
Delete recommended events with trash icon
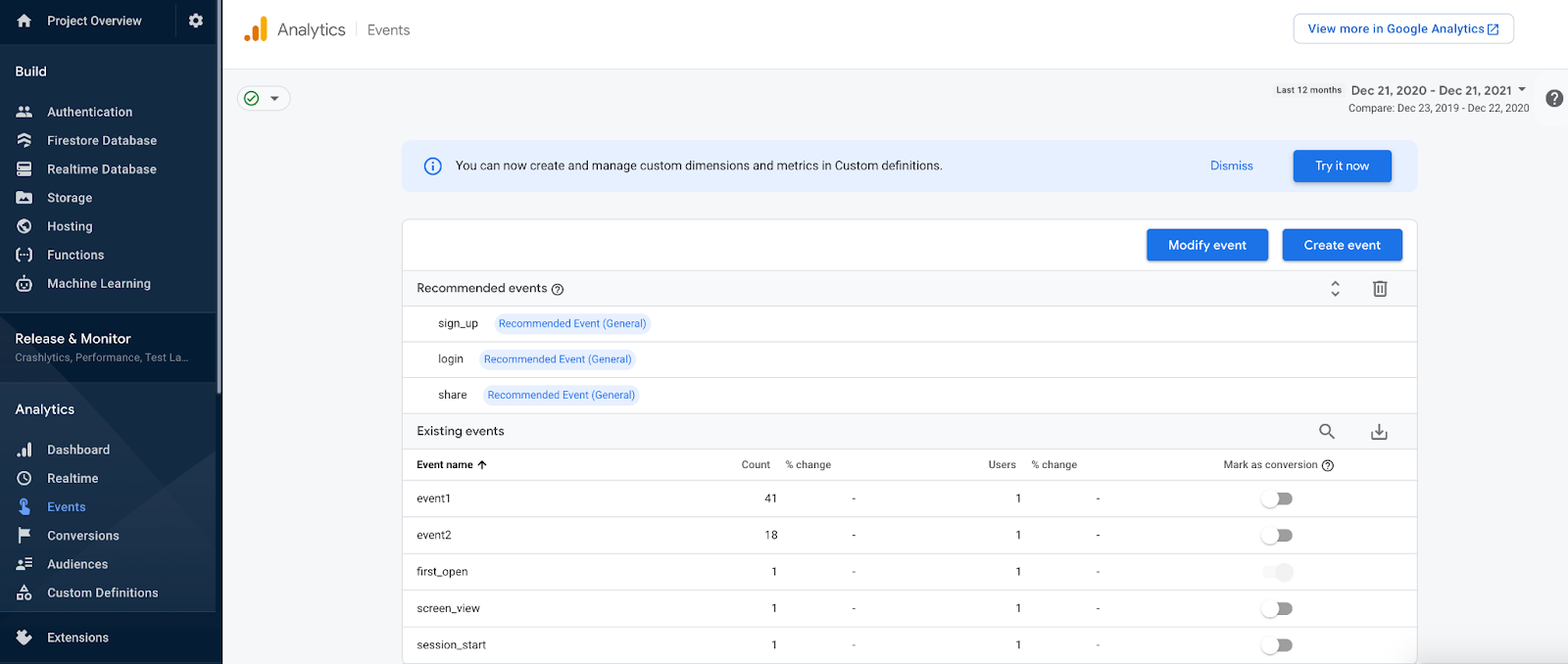(x=1379, y=289)
